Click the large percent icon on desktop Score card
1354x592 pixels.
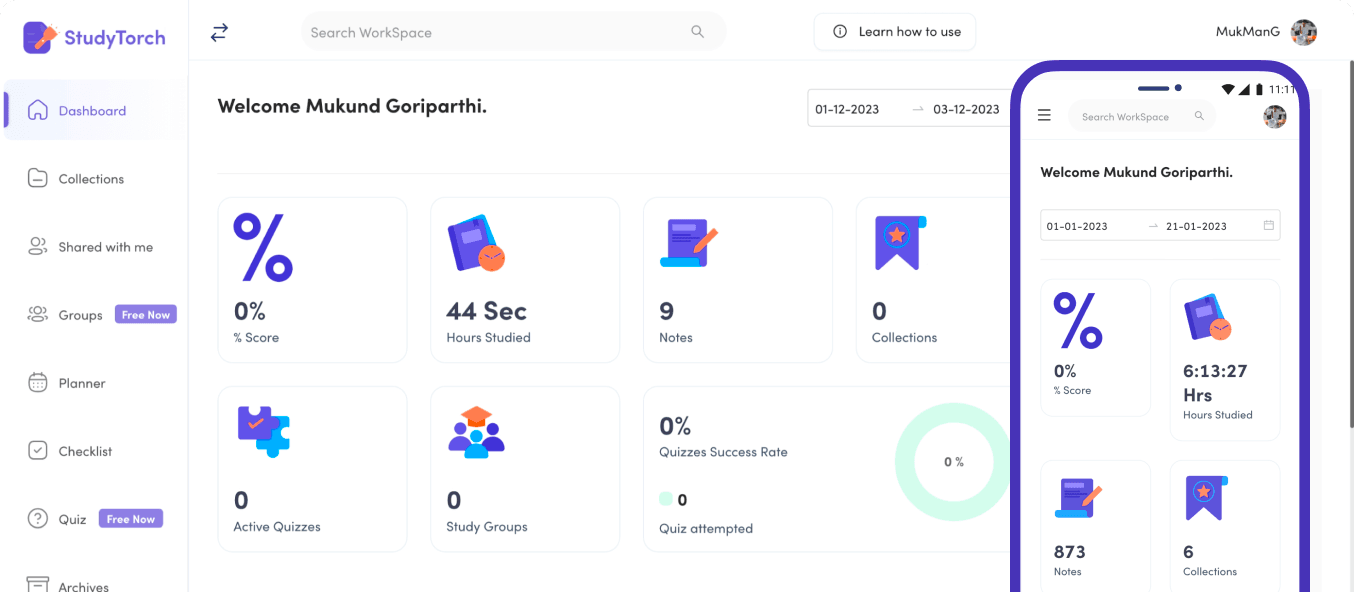pos(263,246)
